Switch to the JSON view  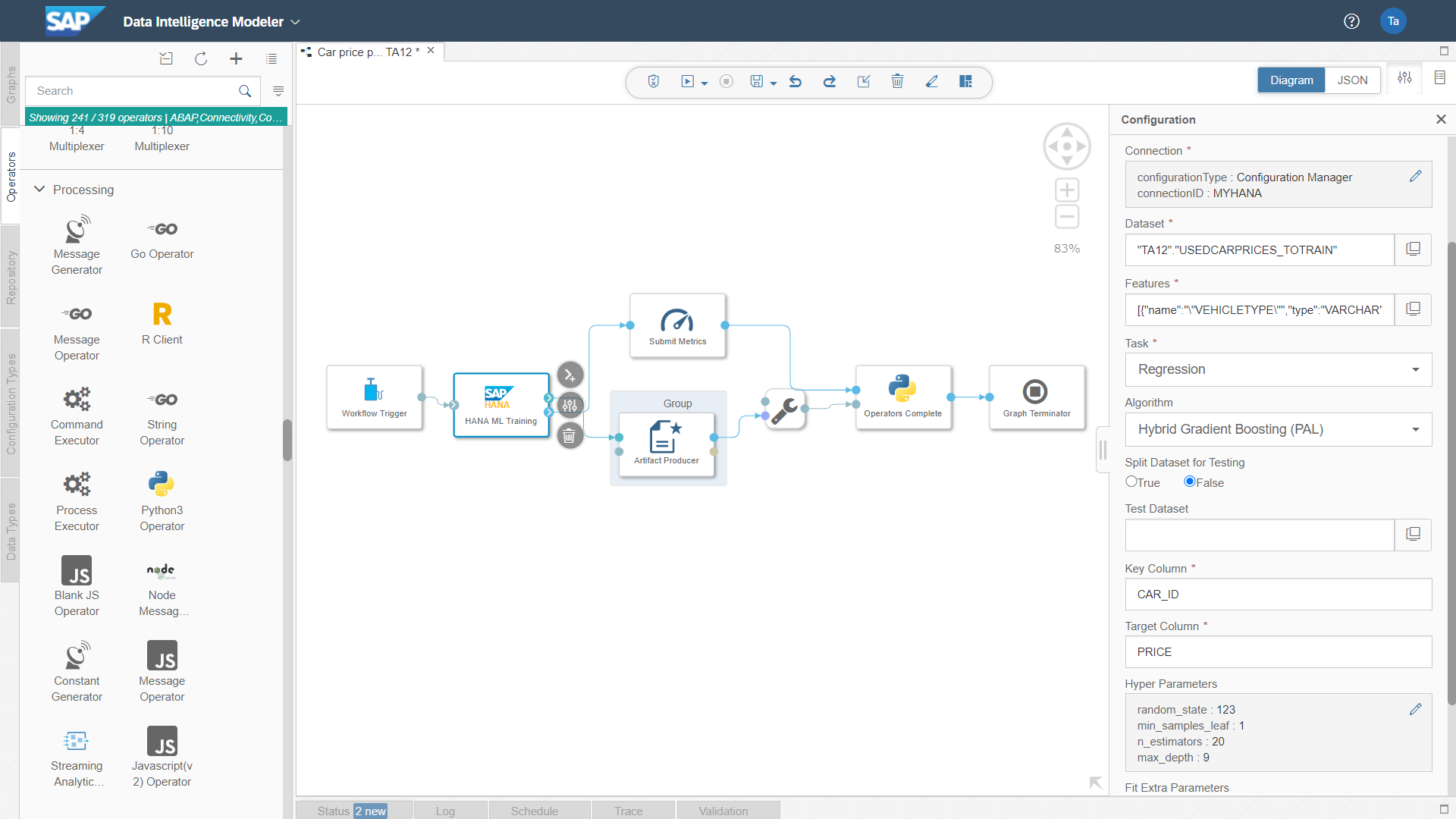1353,80
